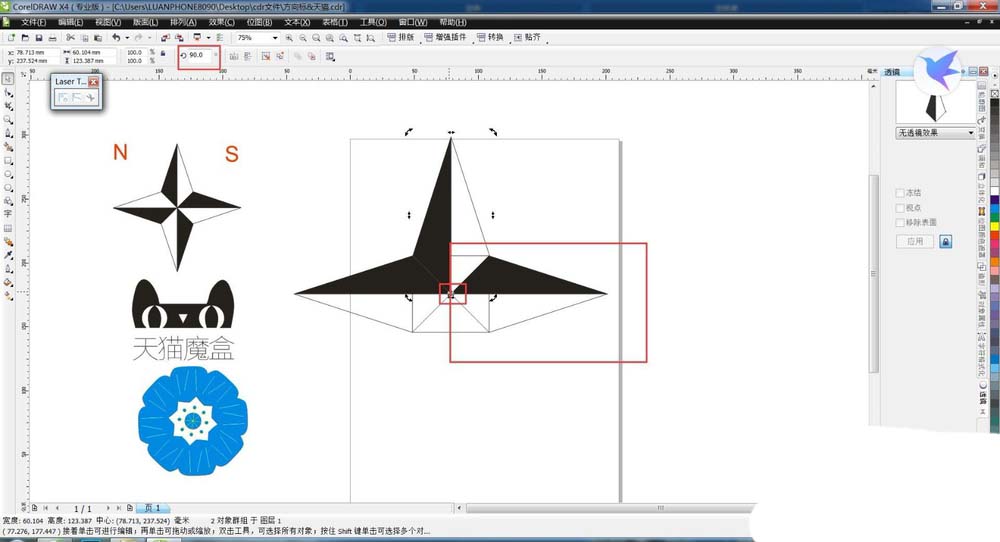
Task: Select the Table tool in toolbox
Action: (x=8, y=228)
